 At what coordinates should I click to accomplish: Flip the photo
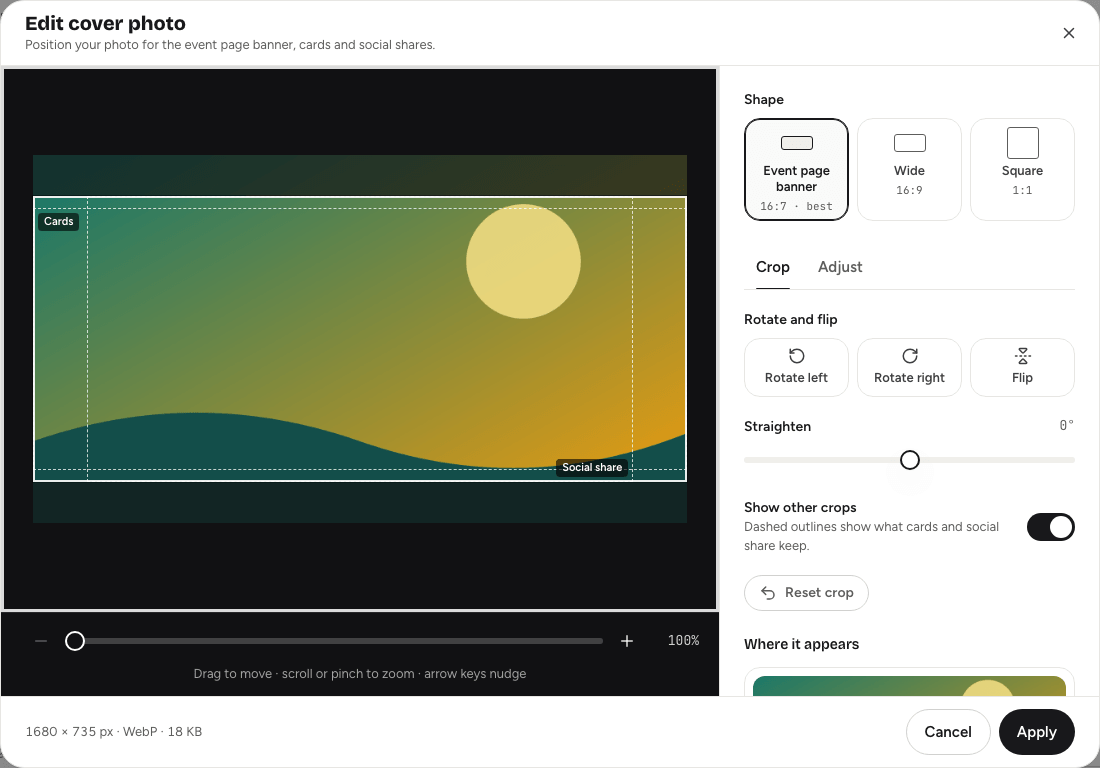coord(1022,368)
